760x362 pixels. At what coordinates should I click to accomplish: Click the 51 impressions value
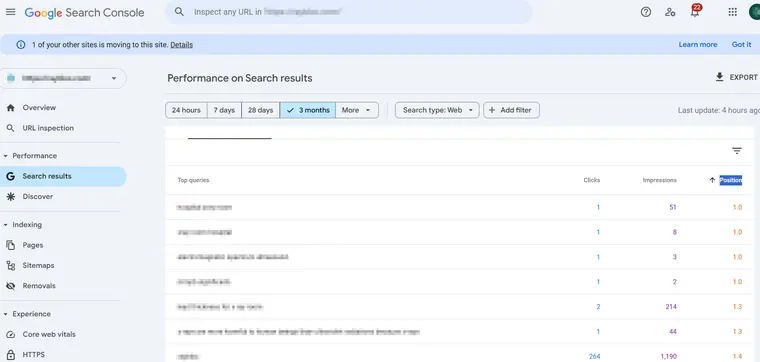pyautogui.click(x=673, y=207)
